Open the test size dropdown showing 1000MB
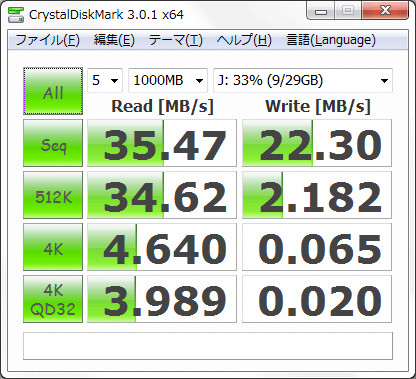 [168, 80]
